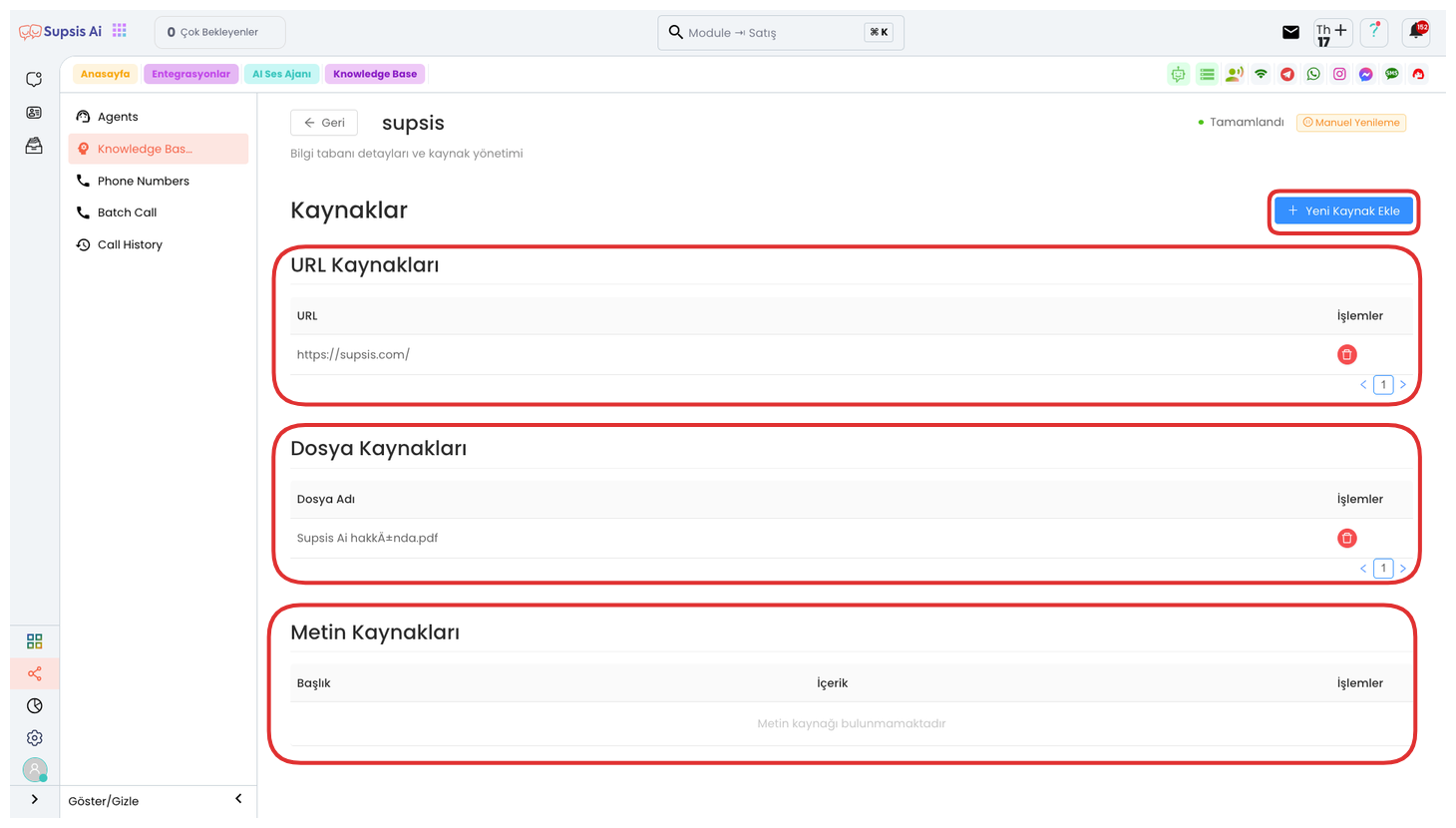This screenshot has width=1456, height=828.
Task: Click Yeni Kaynak Ekle button
Action: [1343, 210]
